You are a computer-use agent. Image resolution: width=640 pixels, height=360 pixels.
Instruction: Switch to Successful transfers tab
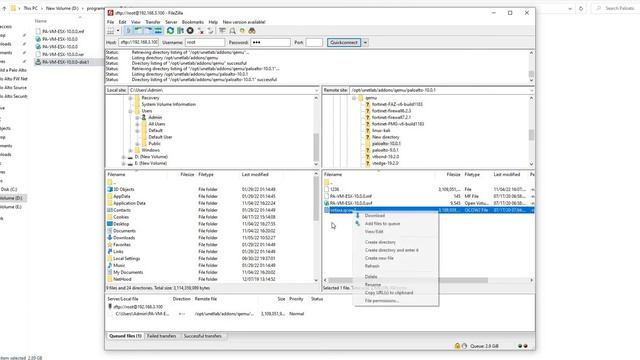point(203,336)
